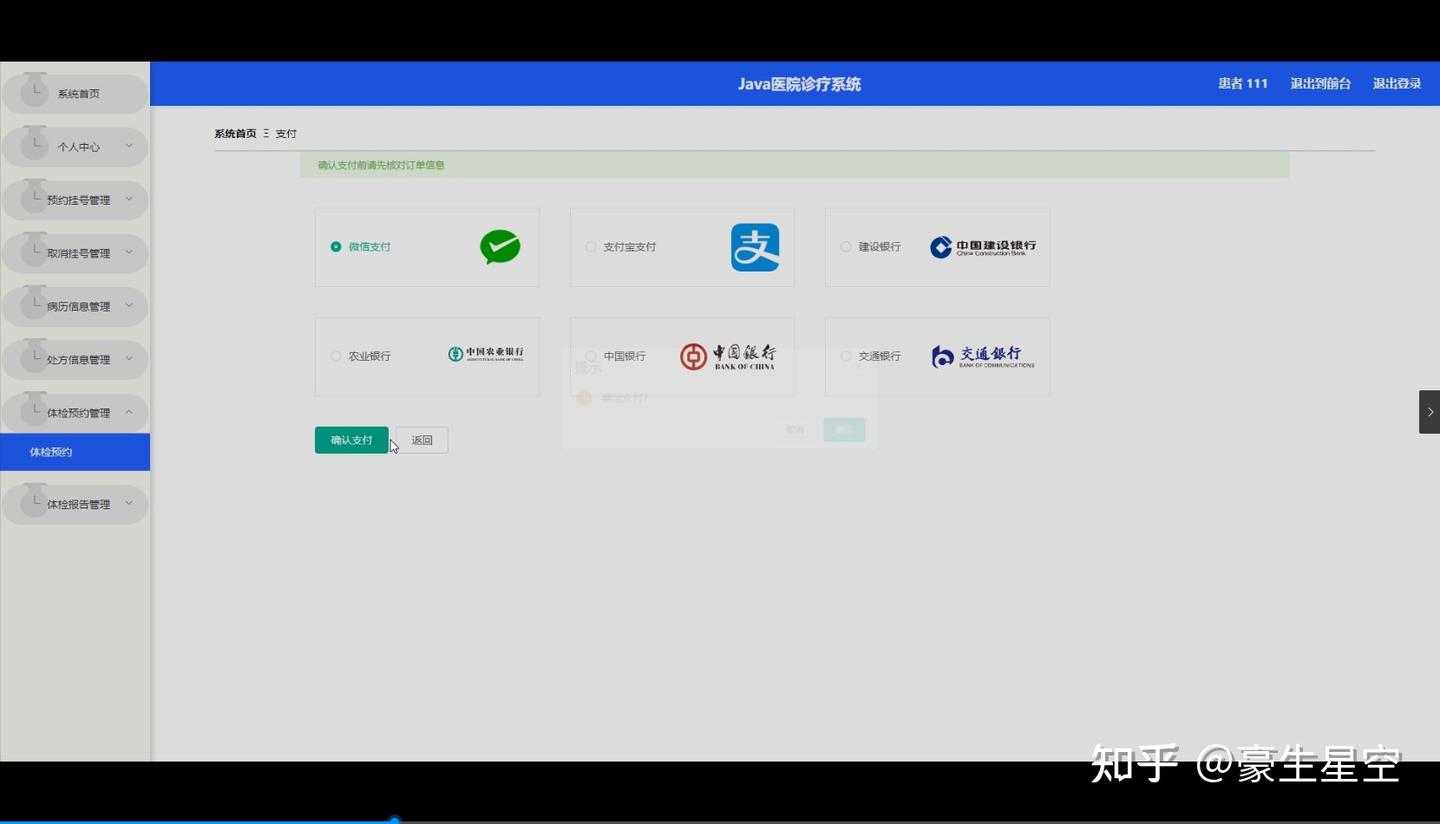Open the 取消挂号管理 sidebar menu label
The width and height of the screenshot is (1440, 824).
pos(79,253)
